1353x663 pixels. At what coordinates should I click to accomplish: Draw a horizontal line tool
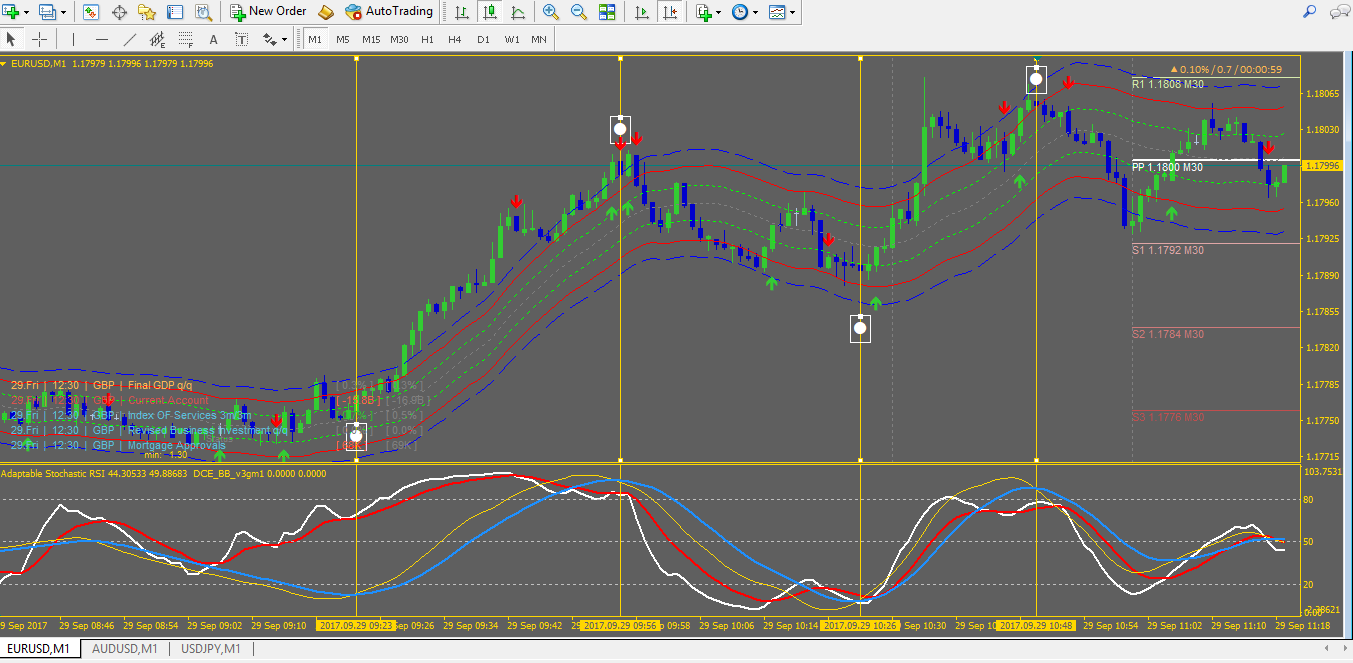(101, 39)
